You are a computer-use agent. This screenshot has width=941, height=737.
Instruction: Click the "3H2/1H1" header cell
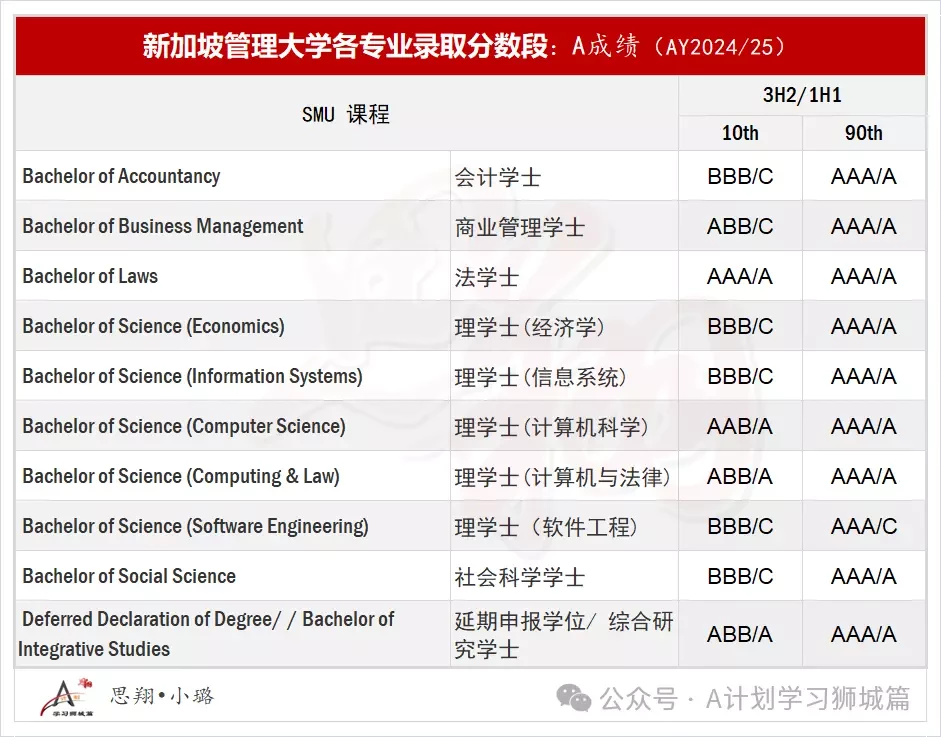[802, 95]
